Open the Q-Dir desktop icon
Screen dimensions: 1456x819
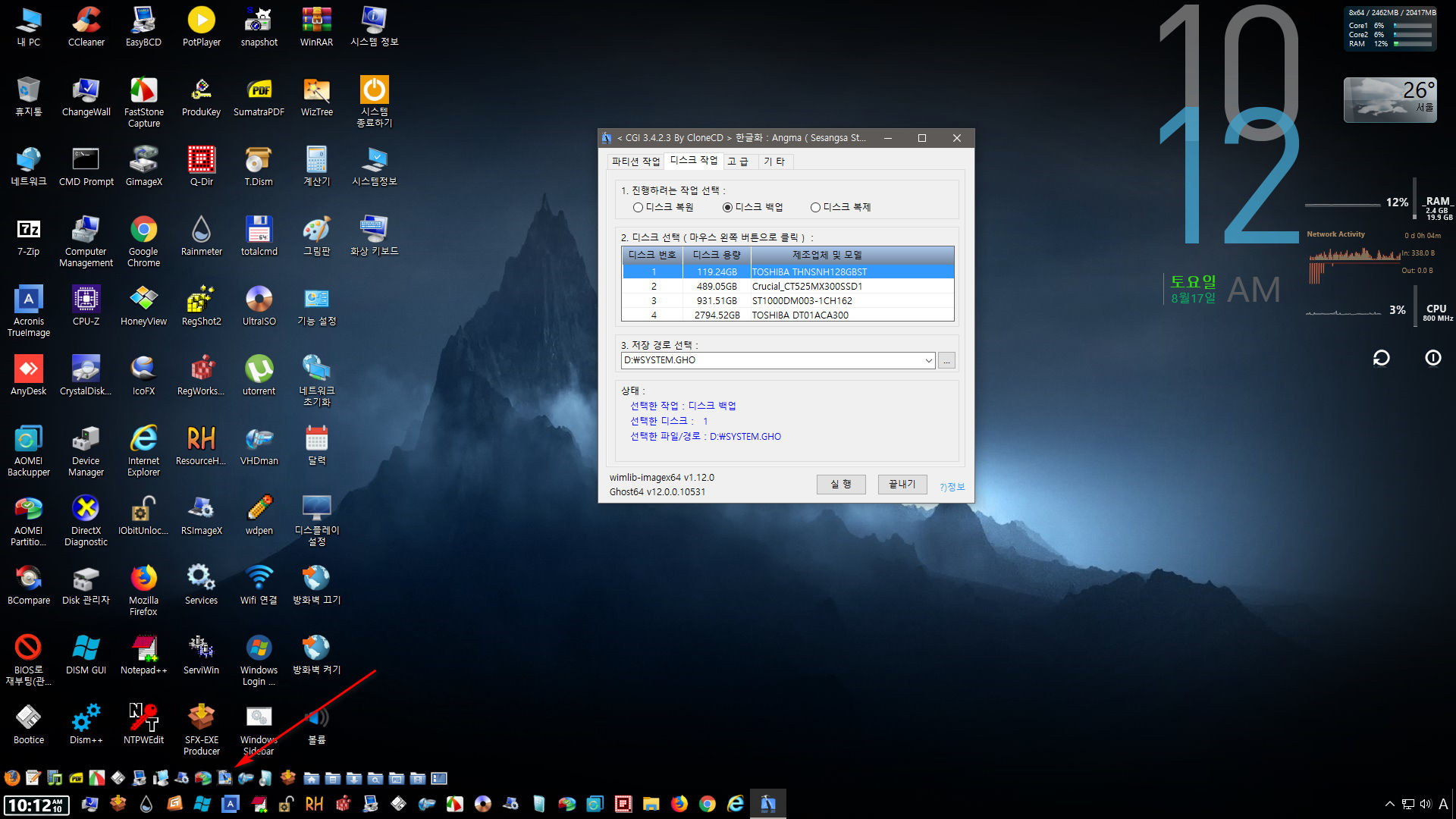[201, 166]
